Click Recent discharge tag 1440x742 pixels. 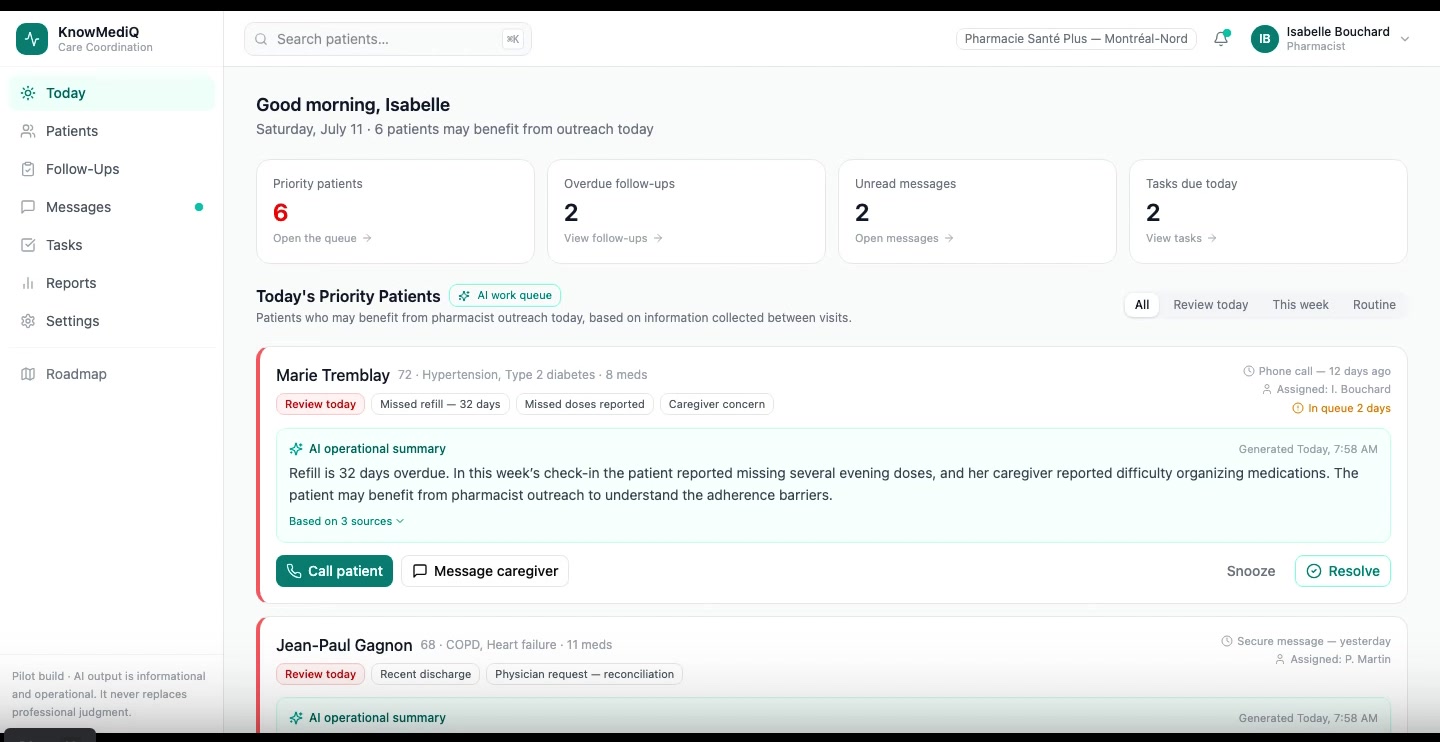click(x=425, y=674)
